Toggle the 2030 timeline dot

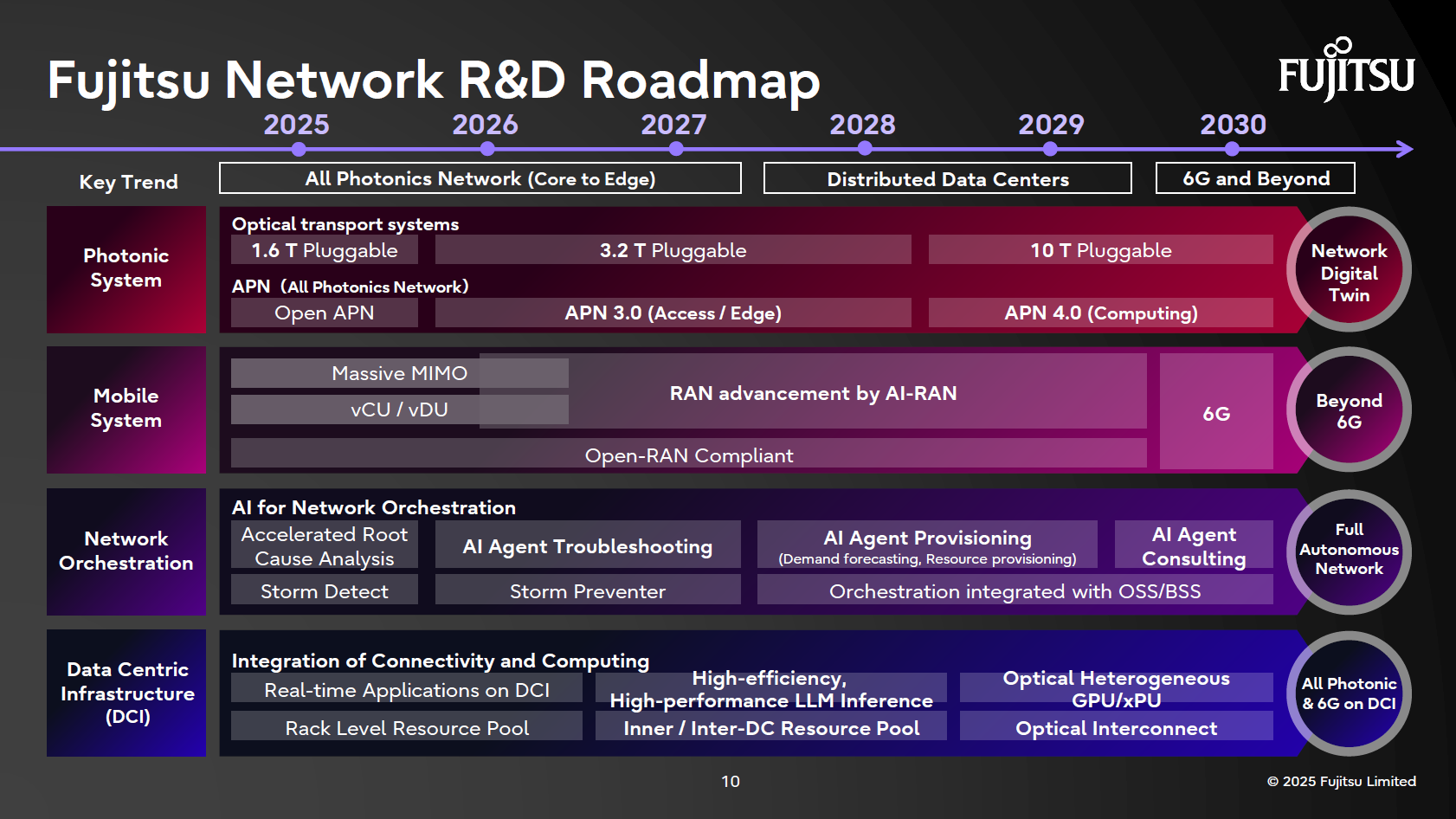pyautogui.click(x=1233, y=149)
